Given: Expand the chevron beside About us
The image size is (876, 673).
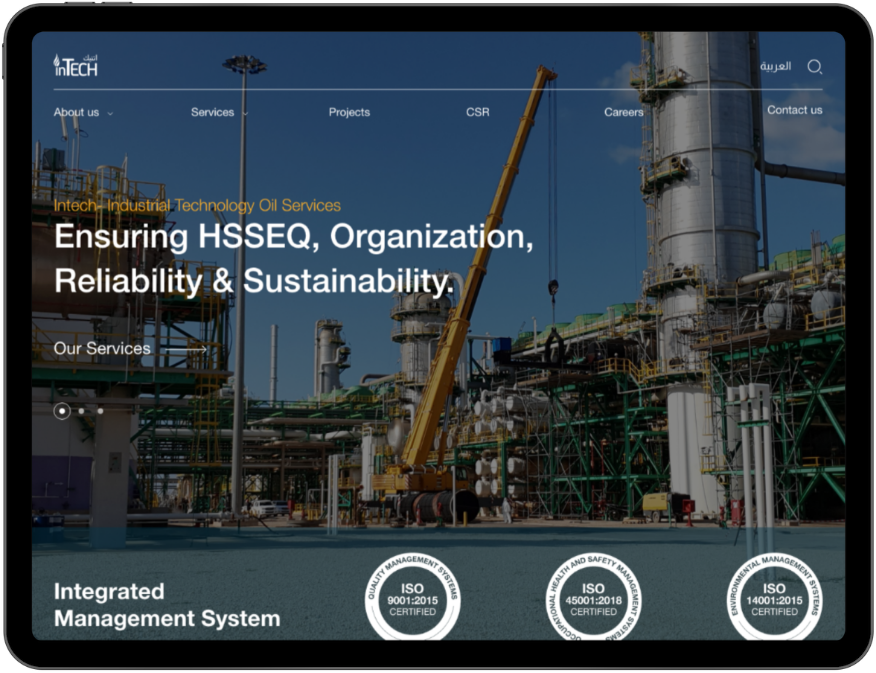Looking at the screenshot, I should [x=110, y=114].
